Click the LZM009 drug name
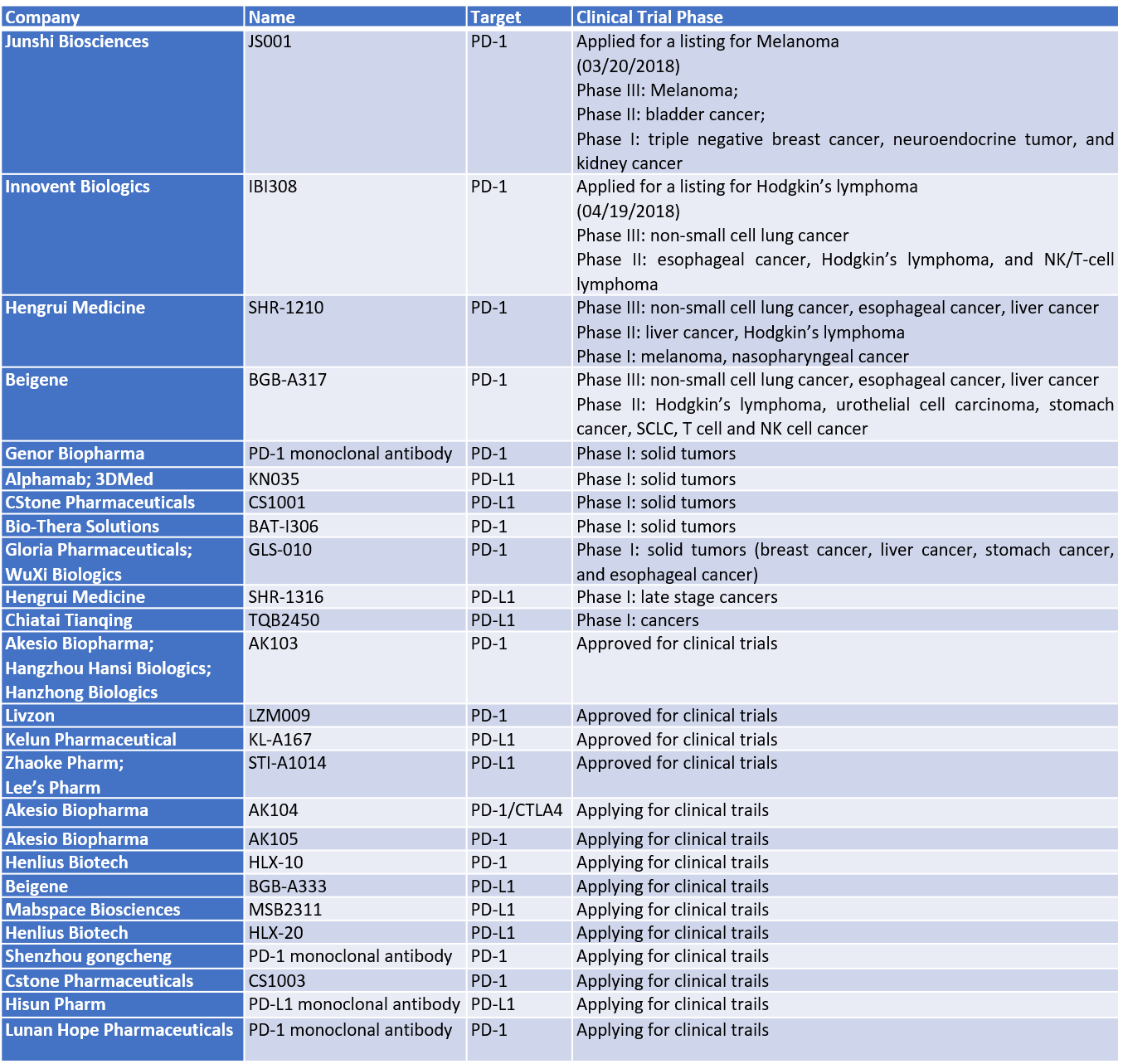1123x1064 pixels. (x=280, y=716)
